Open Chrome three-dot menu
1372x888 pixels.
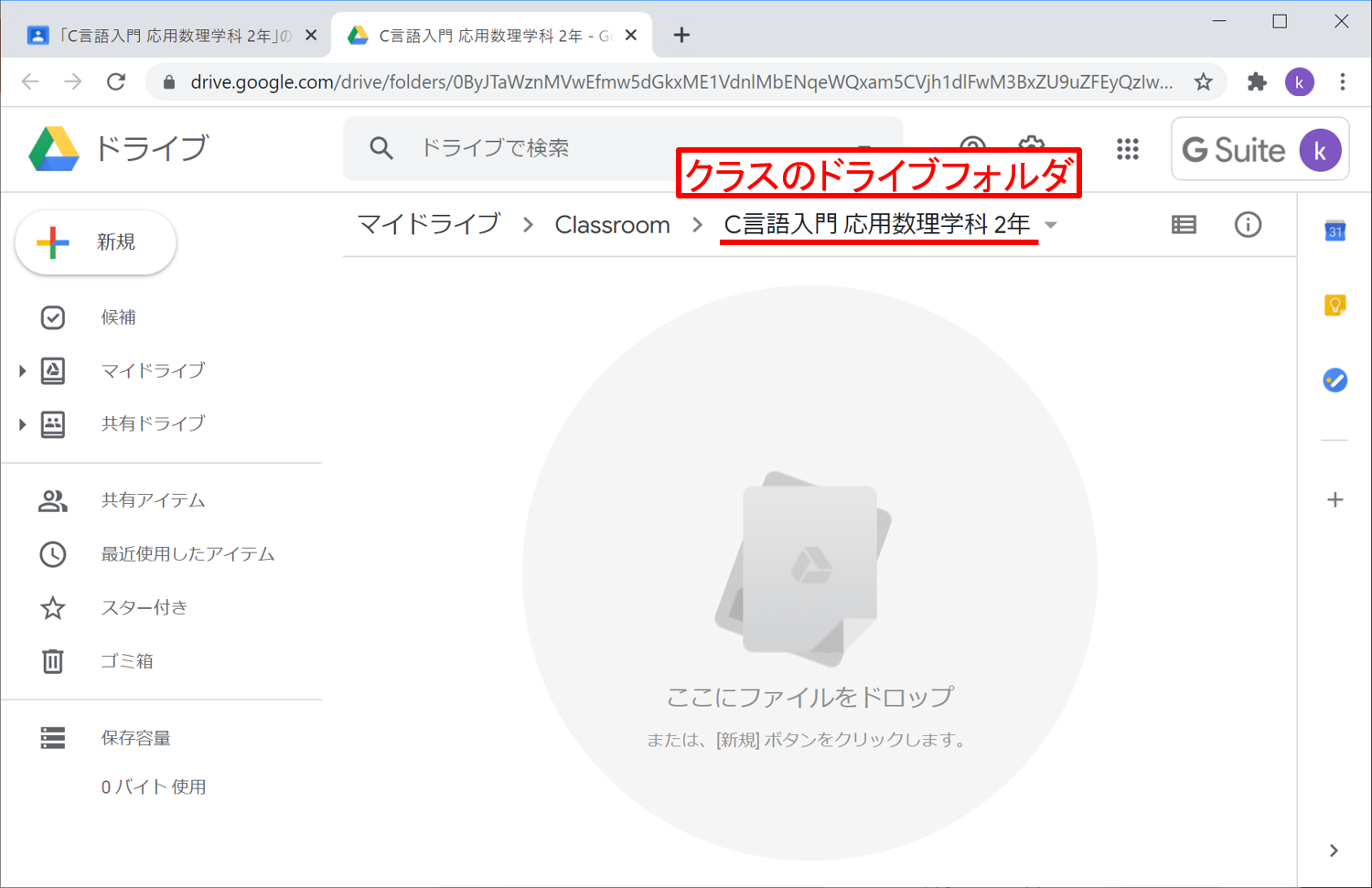1343,82
